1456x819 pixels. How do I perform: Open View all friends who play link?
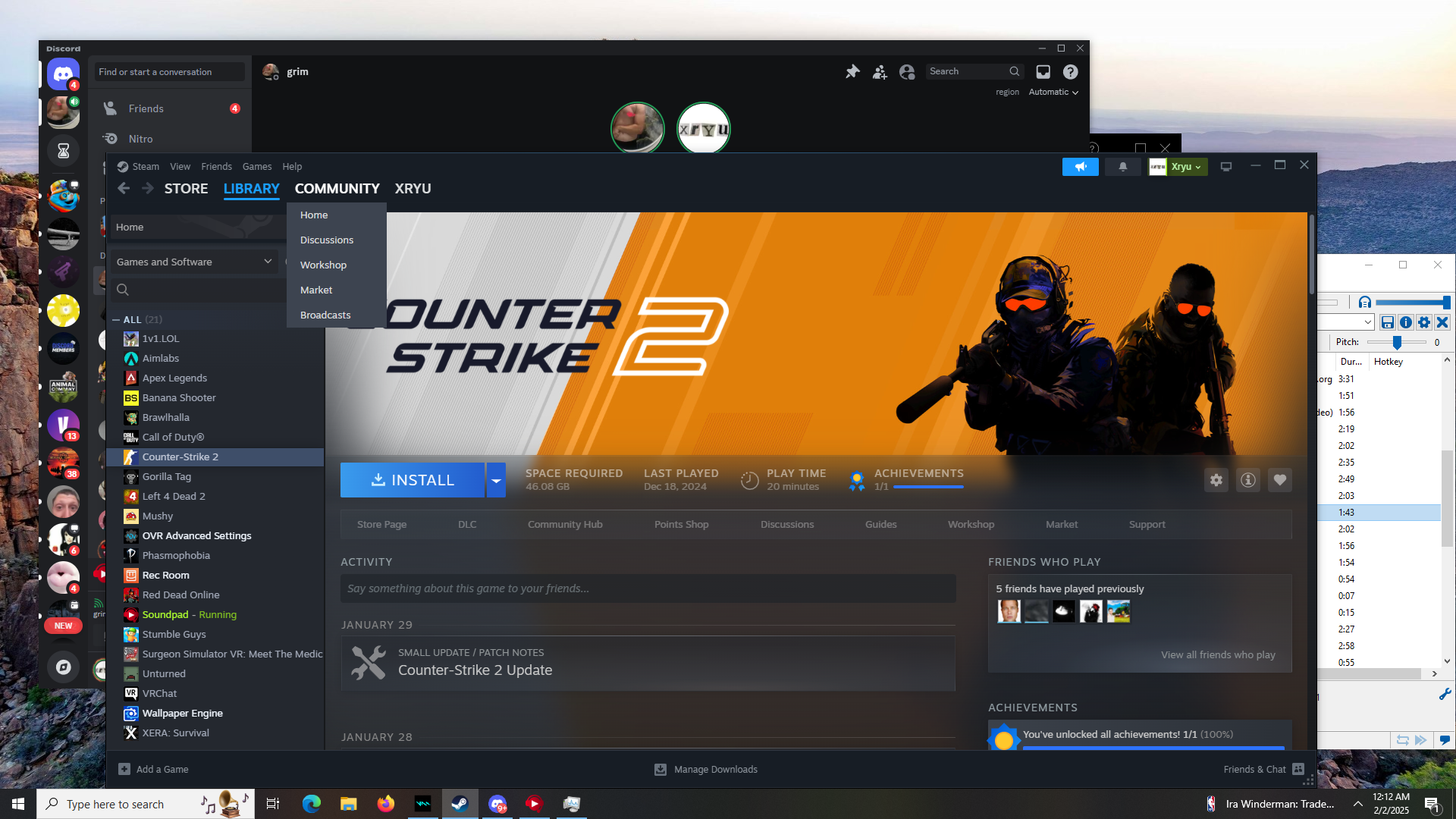(x=1218, y=654)
